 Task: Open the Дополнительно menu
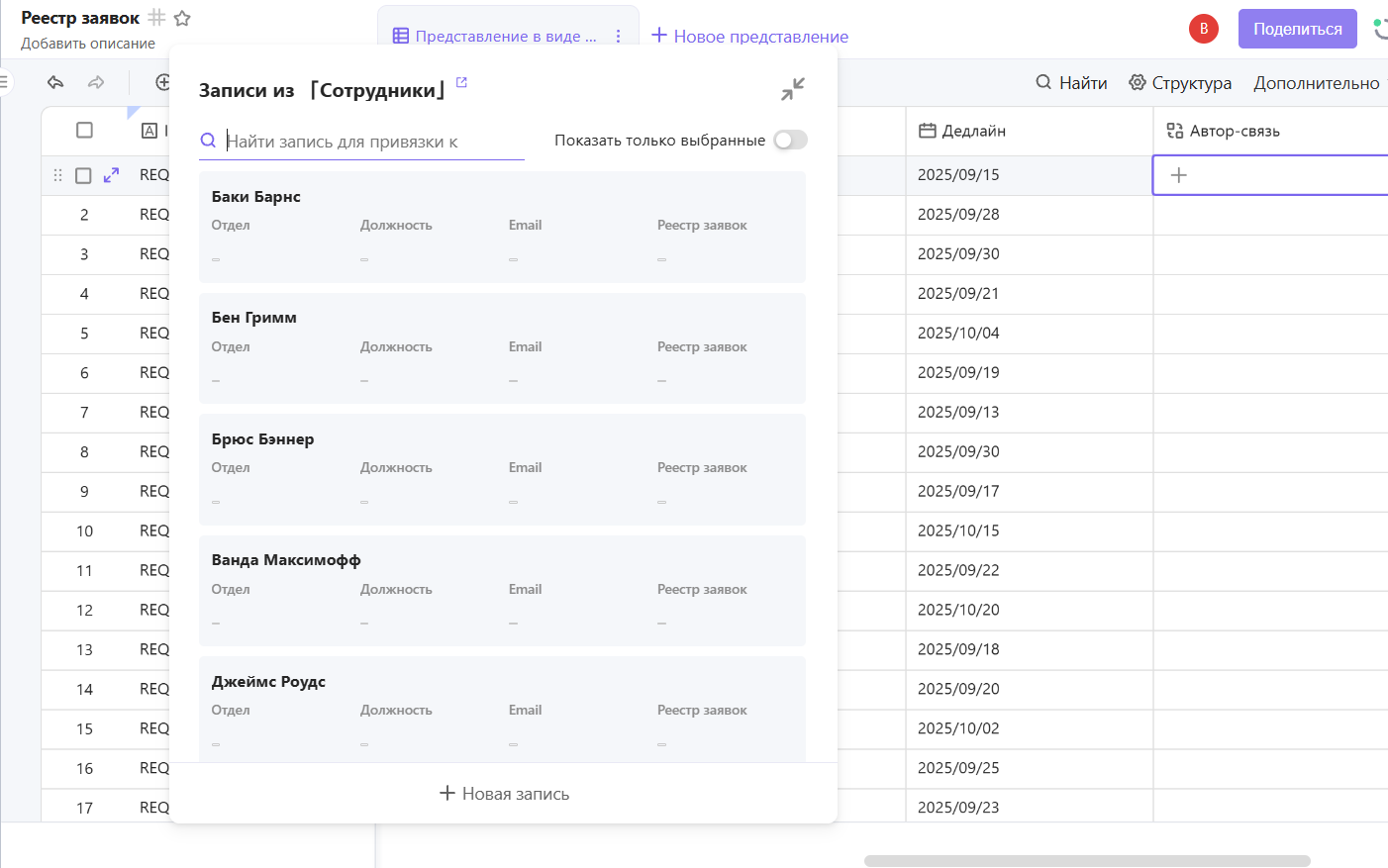coord(1317,83)
